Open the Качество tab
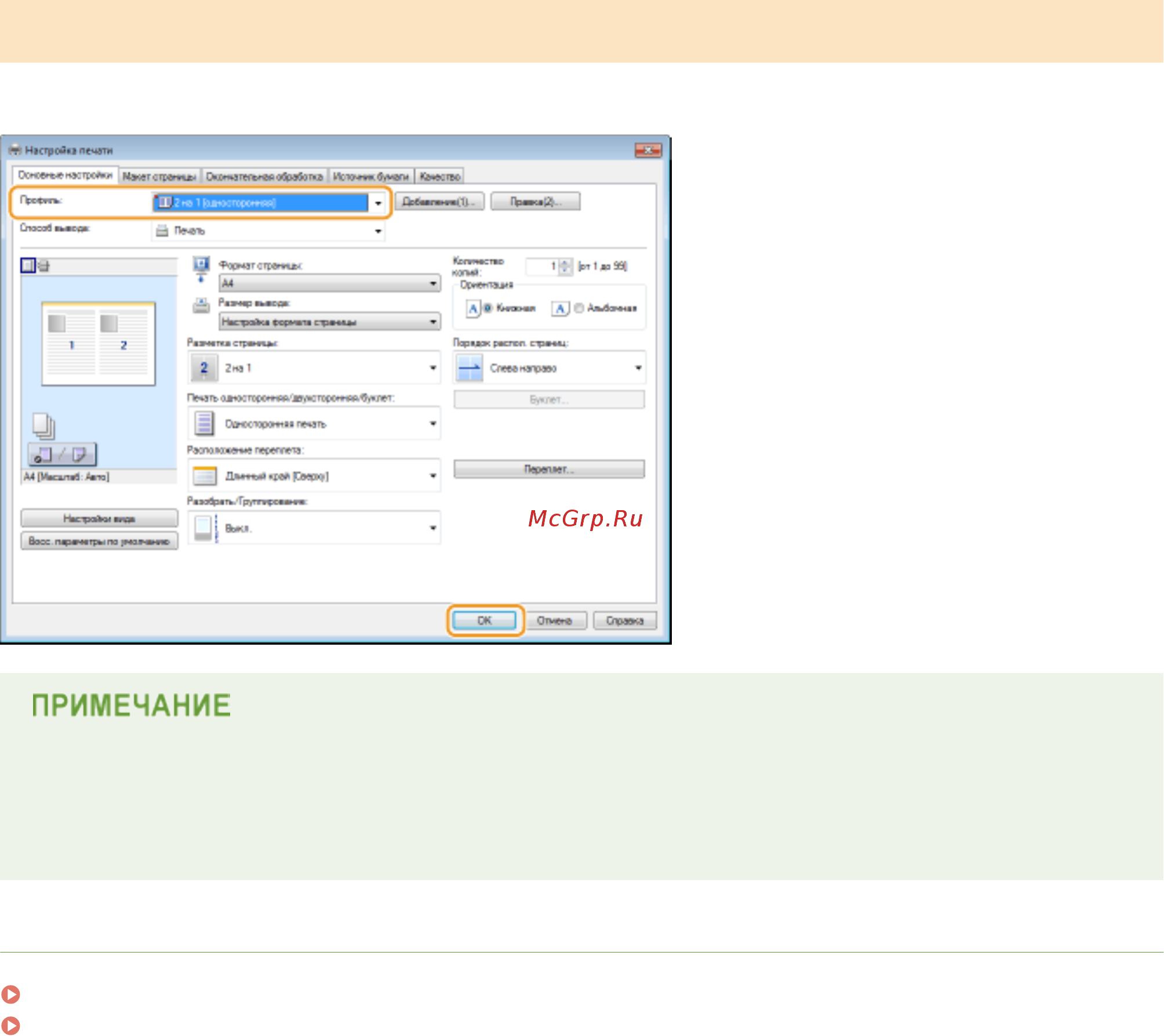This screenshot has height=1036, width=1164. point(440,176)
